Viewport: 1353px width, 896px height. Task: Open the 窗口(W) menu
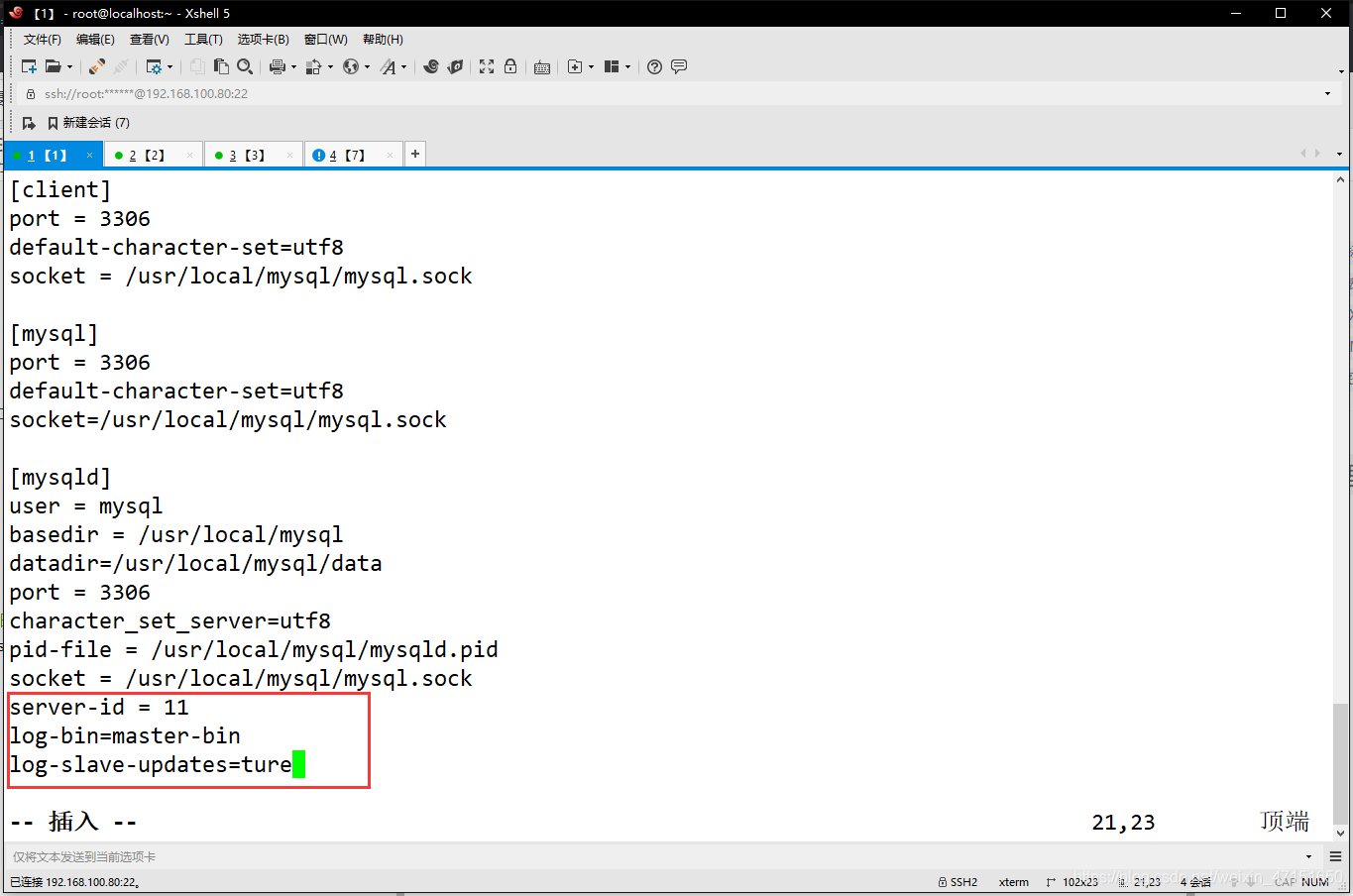click(326, 40)
